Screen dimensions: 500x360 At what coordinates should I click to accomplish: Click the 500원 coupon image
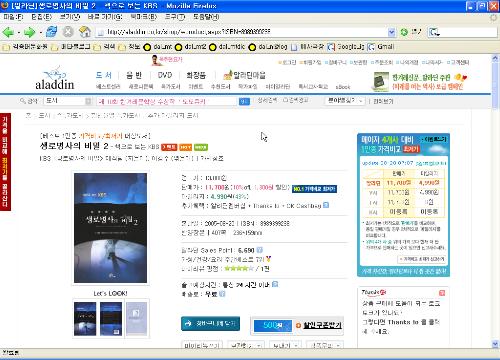pyautogui.click(x=273, y=325)
